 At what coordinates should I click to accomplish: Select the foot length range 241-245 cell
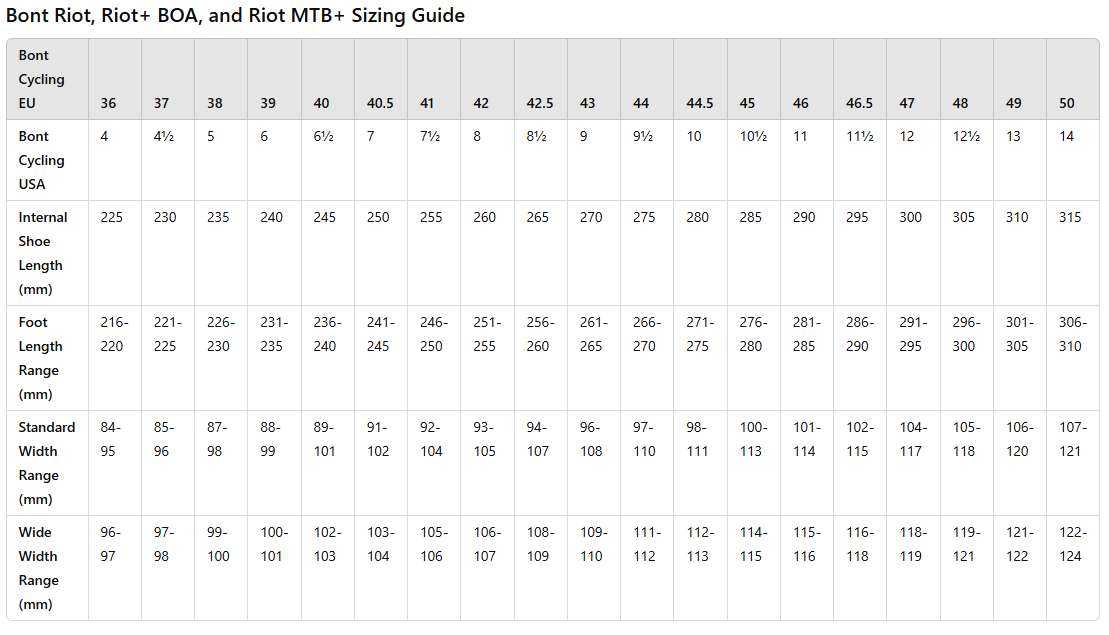click(378, 335)
